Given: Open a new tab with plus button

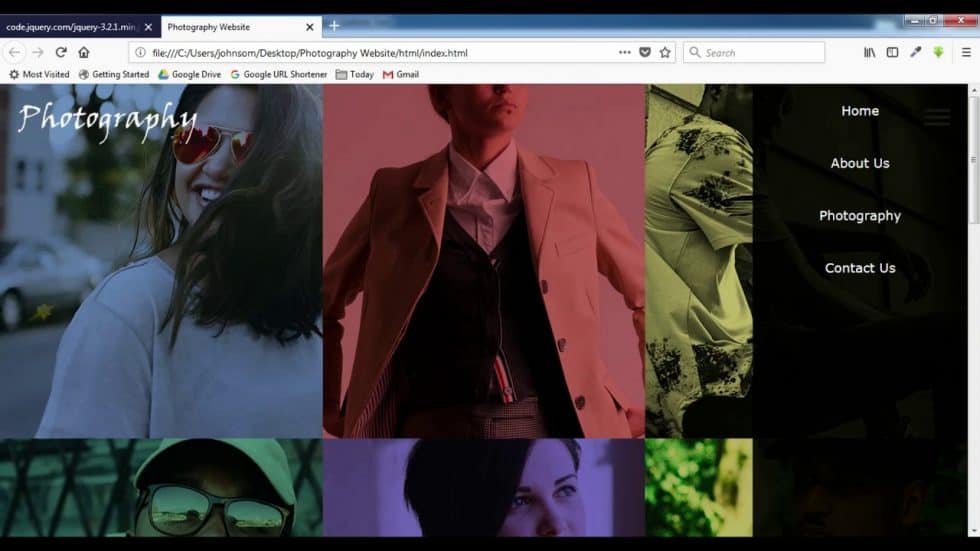Looking at the screenshot, I should [334, 26].
